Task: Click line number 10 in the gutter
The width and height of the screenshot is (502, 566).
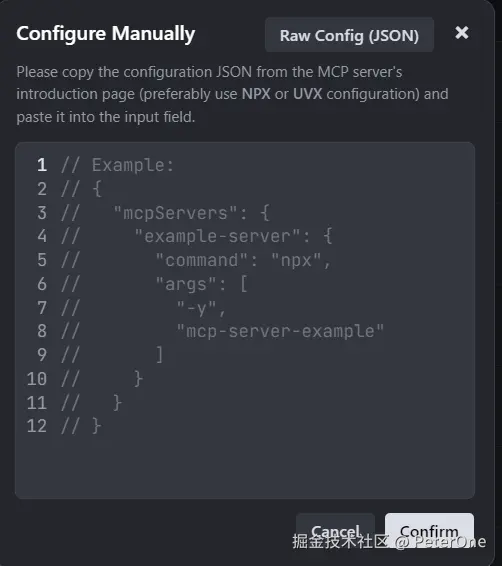Action: (37, 379)
